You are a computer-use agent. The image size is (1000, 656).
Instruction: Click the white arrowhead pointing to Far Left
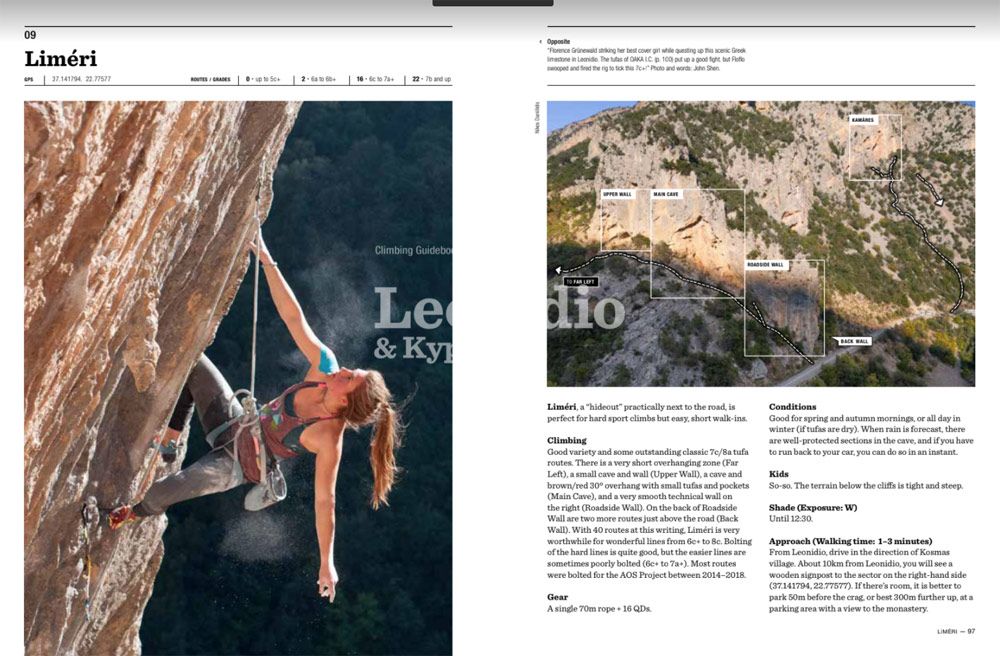pos(558,270)
